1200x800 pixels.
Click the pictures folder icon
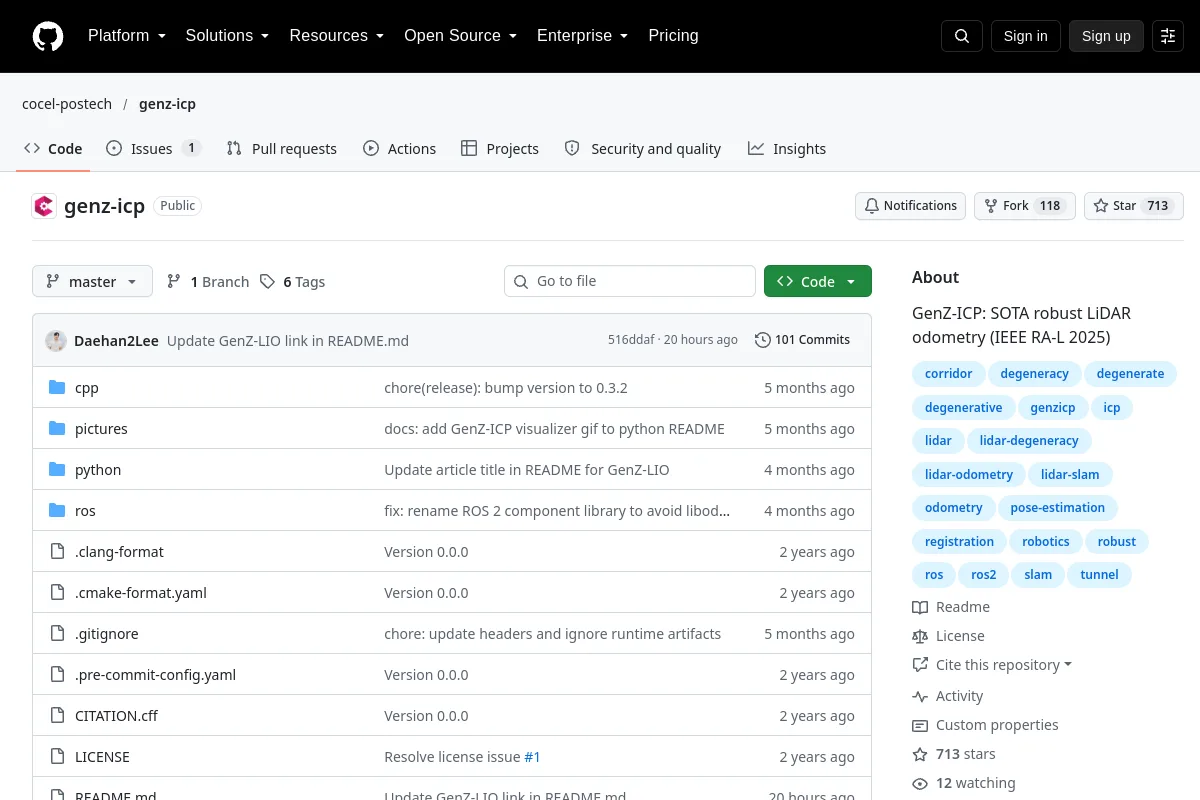57,429
